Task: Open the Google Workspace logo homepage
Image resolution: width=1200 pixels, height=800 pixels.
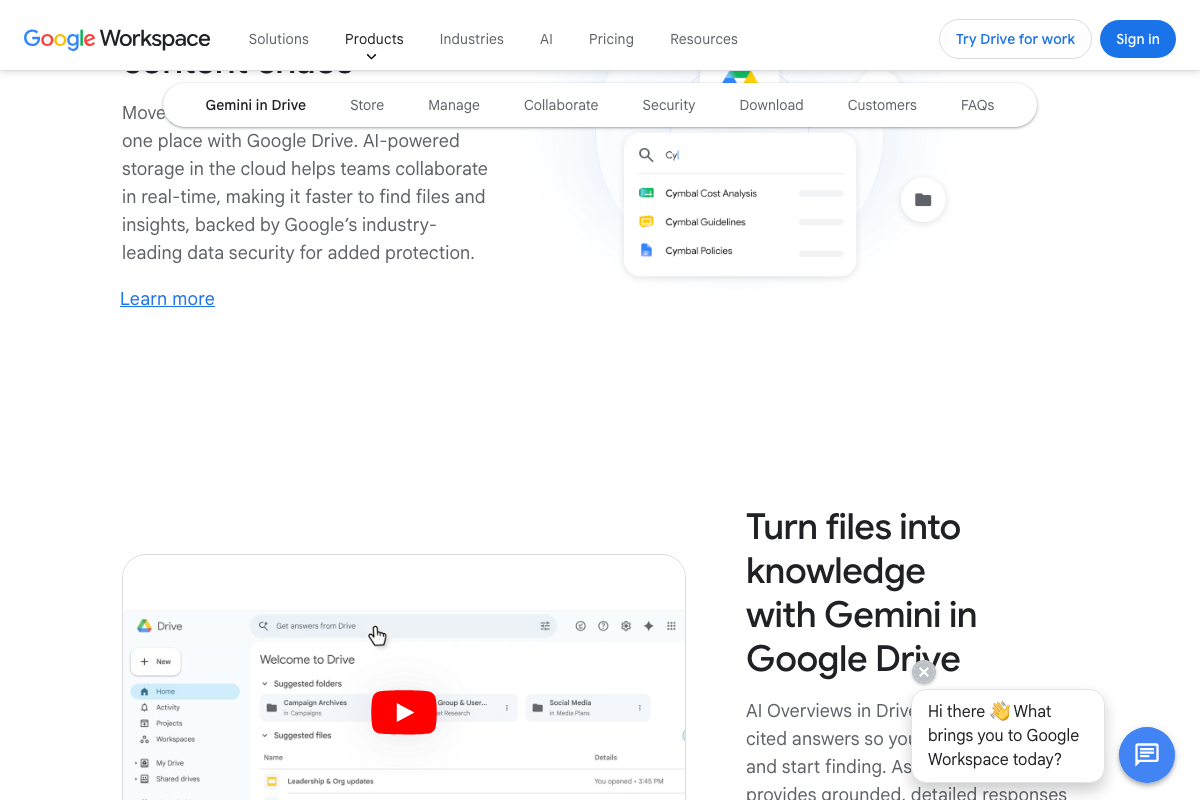Action: pyautogui.click(x=117, y=39)
